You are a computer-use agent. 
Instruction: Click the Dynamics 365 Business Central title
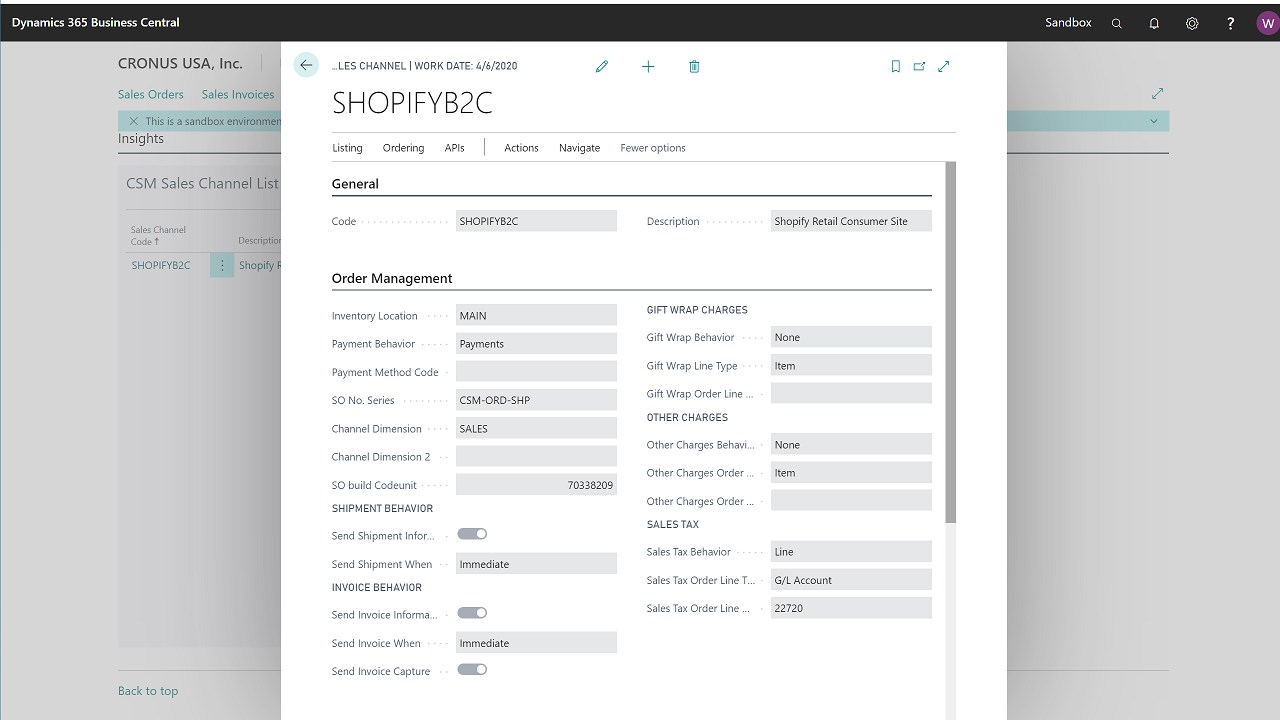tap(96, 22)
